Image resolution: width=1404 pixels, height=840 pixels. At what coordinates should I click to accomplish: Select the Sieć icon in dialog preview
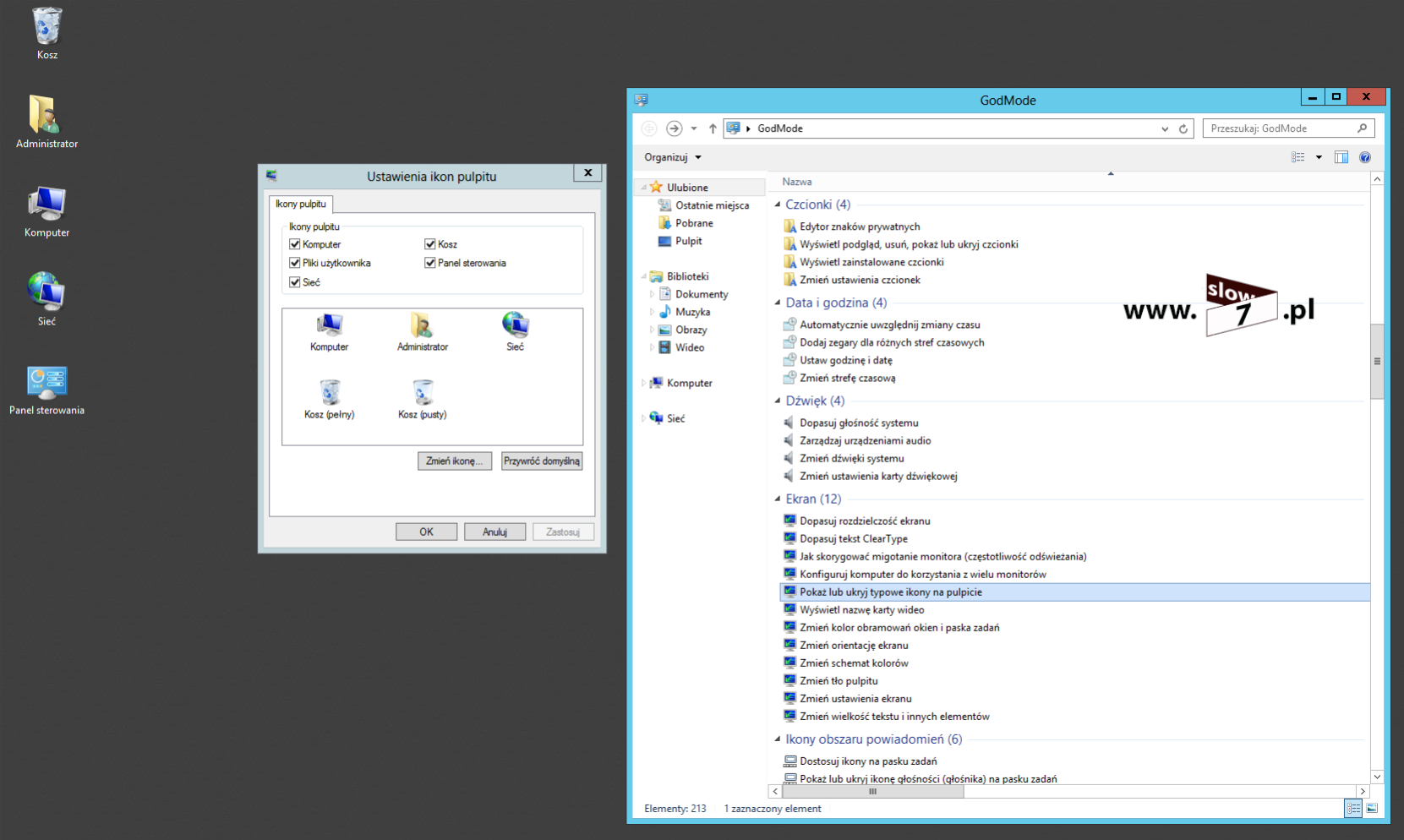tap(515, 330)
